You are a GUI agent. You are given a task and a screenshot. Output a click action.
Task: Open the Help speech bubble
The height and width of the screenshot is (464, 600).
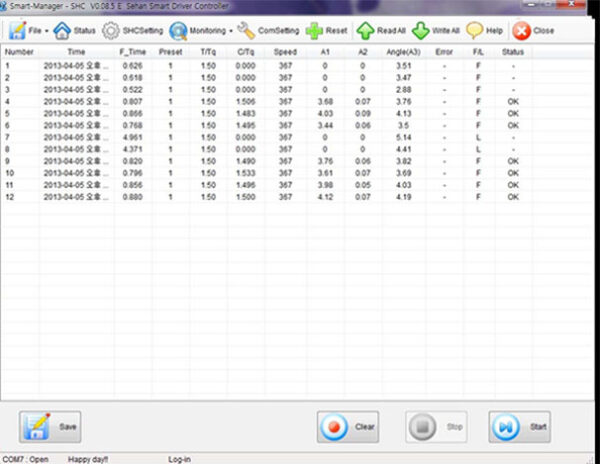pos(475,31)
